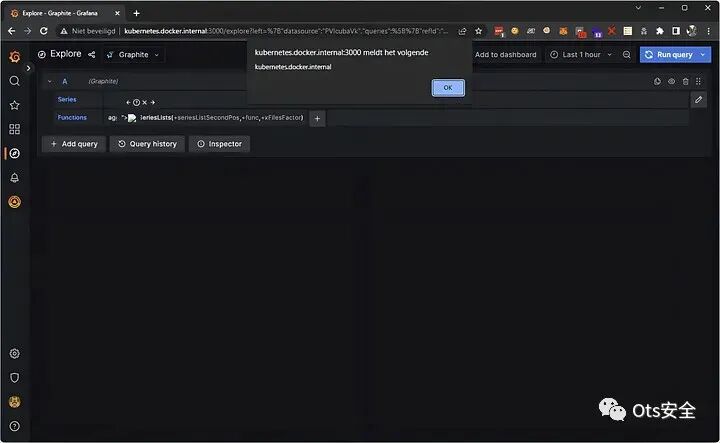Open the orange circular plugin icon in the sidebar
Viewport: 720px width, 443px height.
[x=15, y=202]
